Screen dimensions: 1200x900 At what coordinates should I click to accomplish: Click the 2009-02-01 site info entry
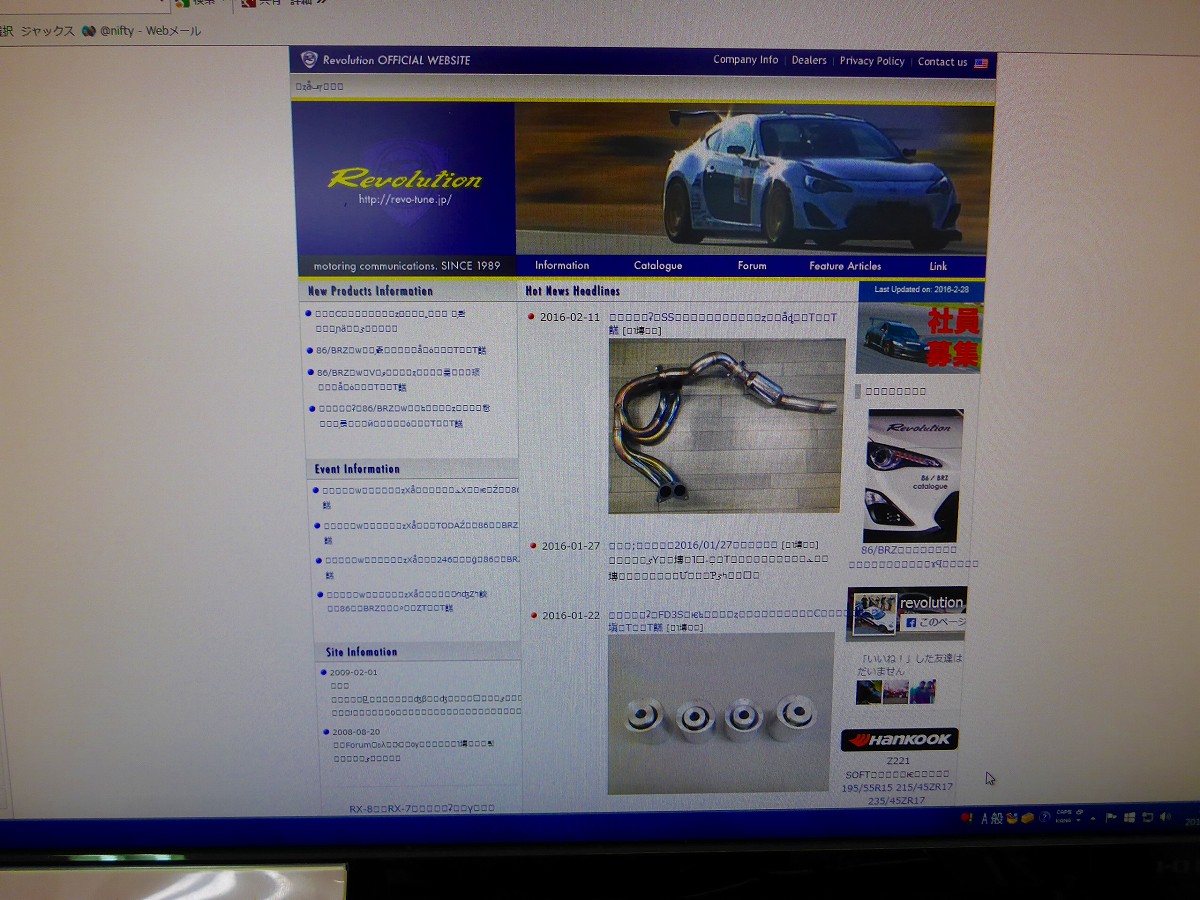pyautogui.click(x=354, y=672)
